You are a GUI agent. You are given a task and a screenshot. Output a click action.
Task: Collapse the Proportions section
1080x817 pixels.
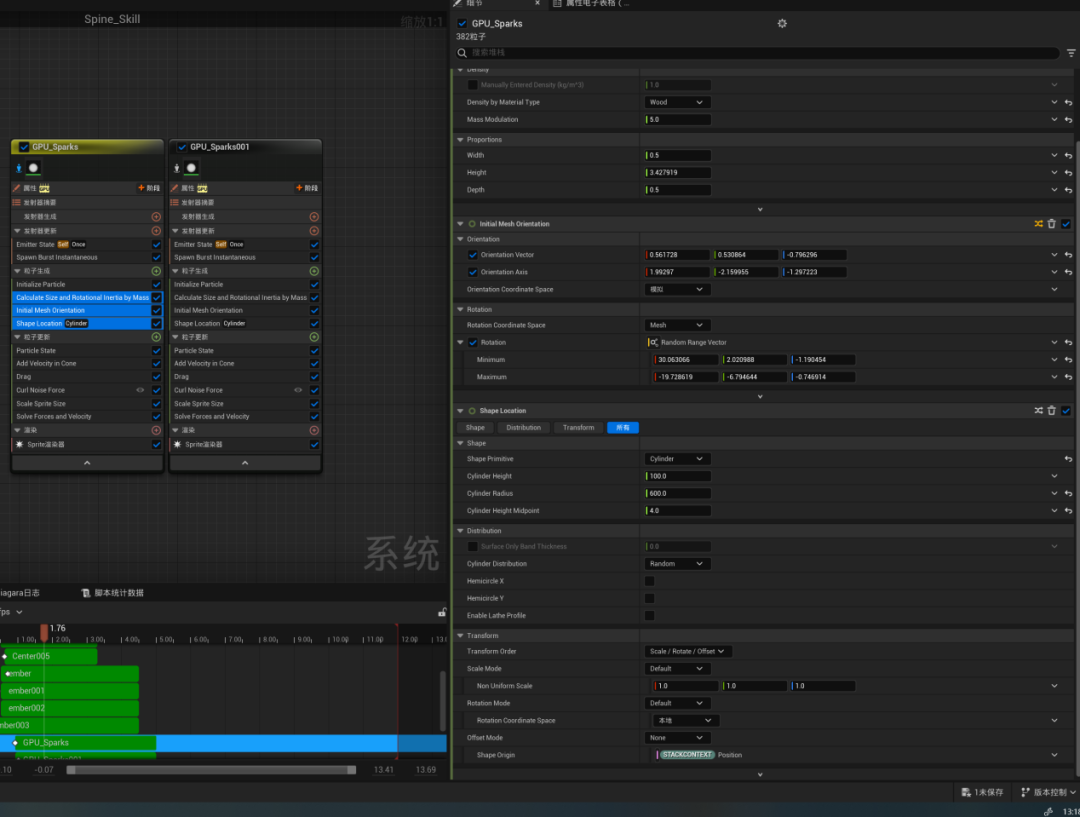pos(460,140)
